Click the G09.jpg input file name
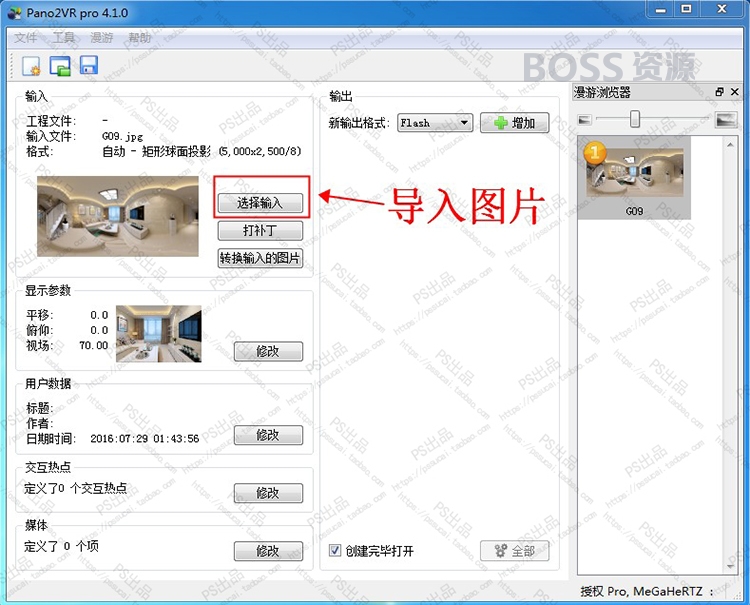 point(122,136)
